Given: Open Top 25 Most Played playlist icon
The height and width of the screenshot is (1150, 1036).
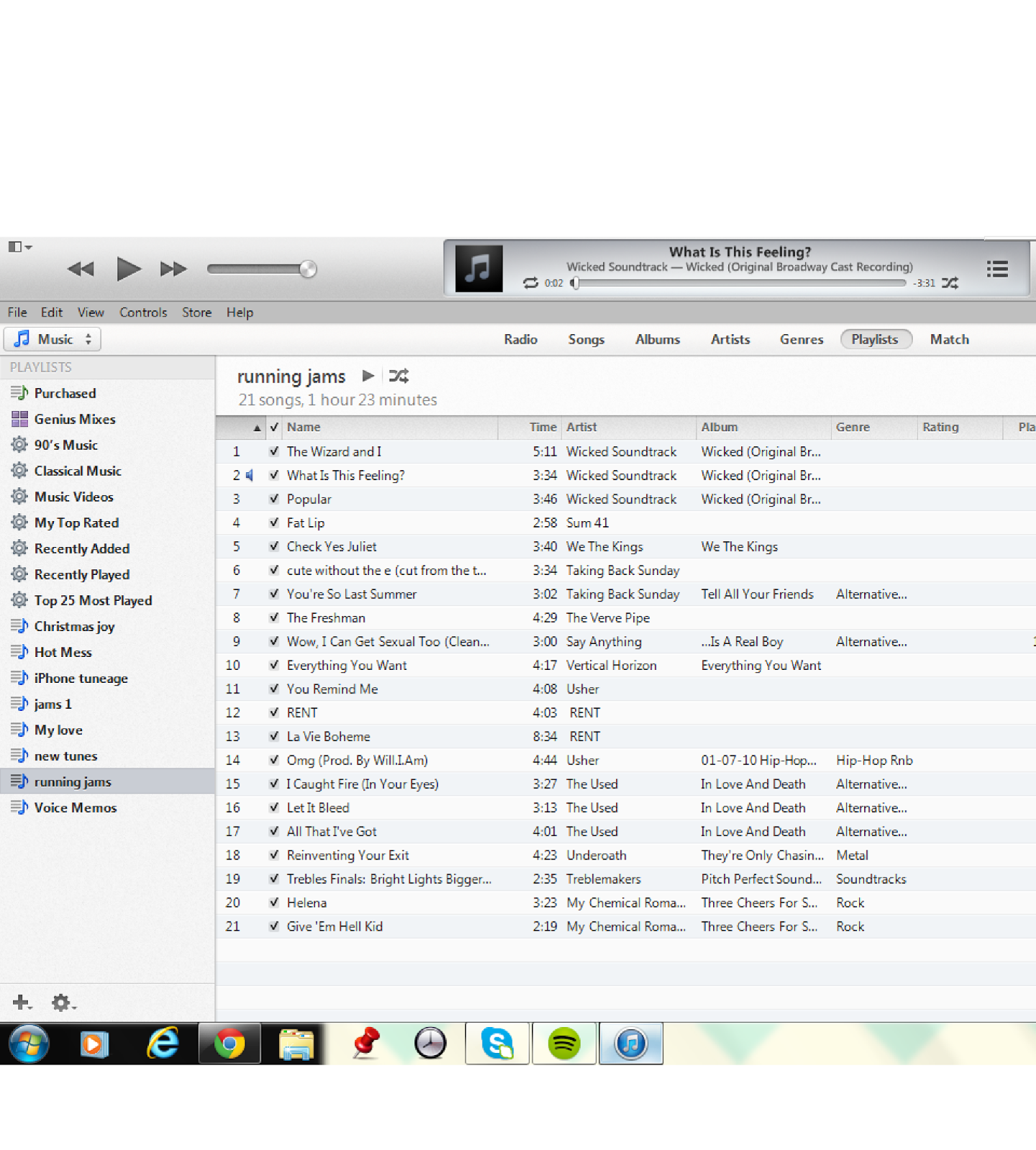Looking at the screenshot, I should pos(19,600).
